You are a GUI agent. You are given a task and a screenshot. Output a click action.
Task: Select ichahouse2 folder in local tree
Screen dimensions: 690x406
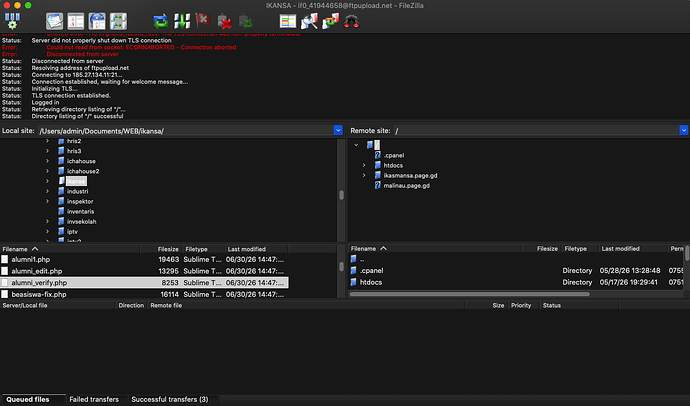[x=83, y=171]
